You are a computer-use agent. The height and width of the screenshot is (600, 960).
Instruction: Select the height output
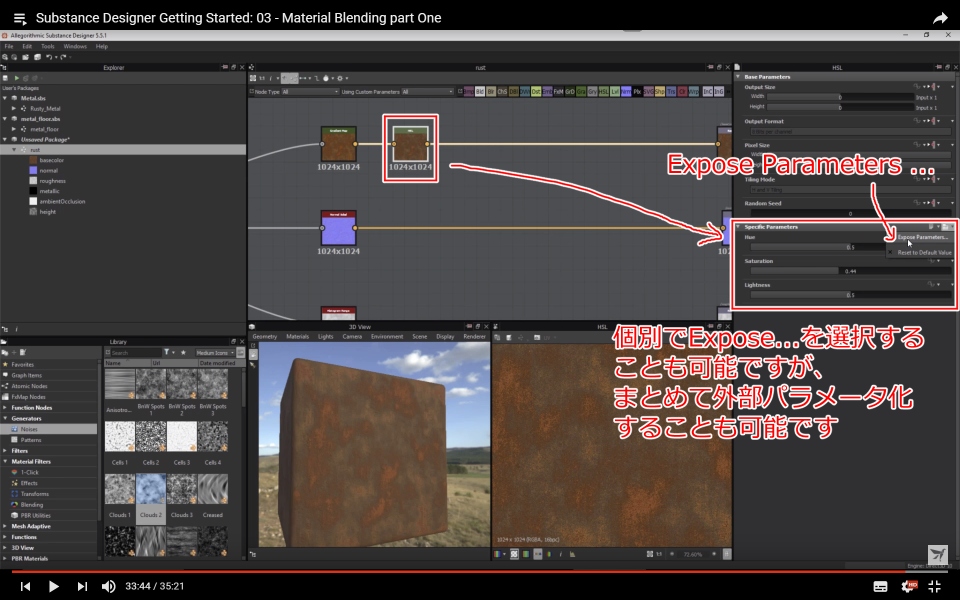pos(47,212)
